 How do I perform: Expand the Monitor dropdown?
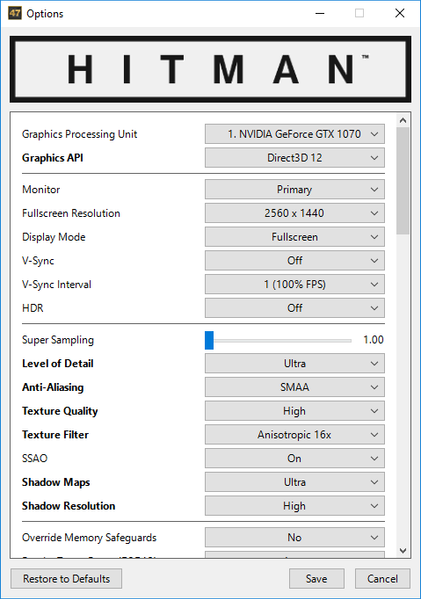pos(295,189)
